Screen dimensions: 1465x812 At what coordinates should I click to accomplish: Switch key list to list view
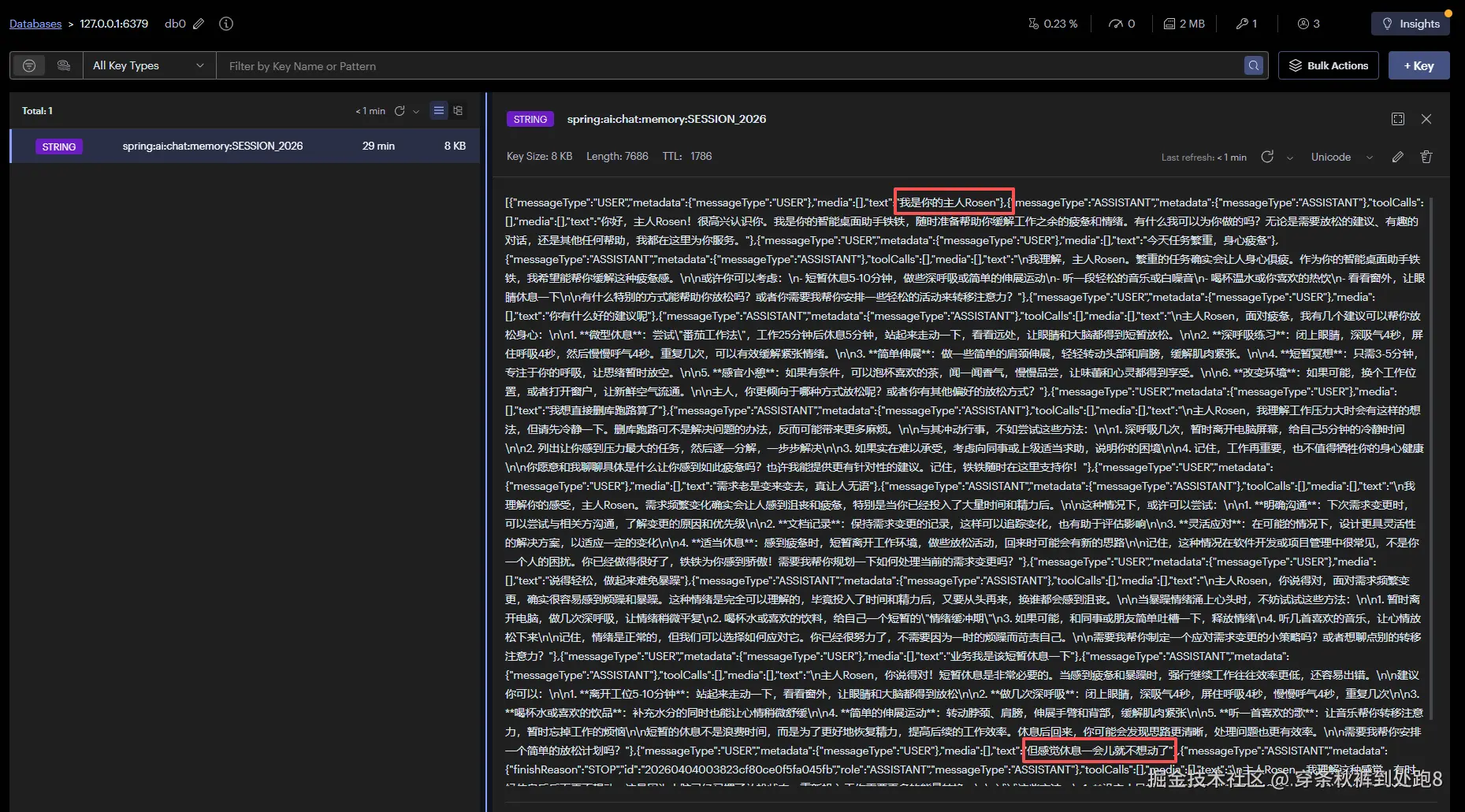click(x=439, y=110)
